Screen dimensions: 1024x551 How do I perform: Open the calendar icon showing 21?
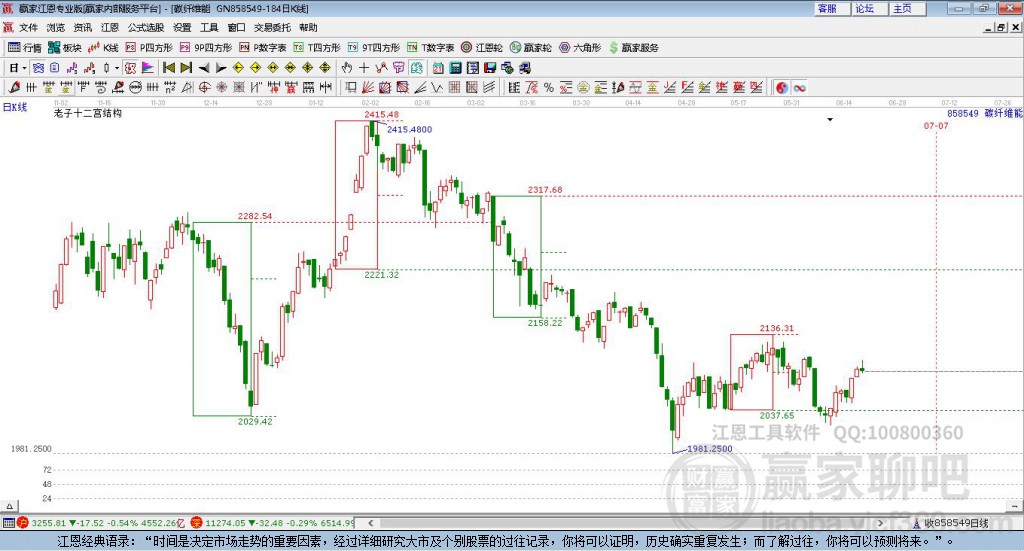tap(438, 68)
